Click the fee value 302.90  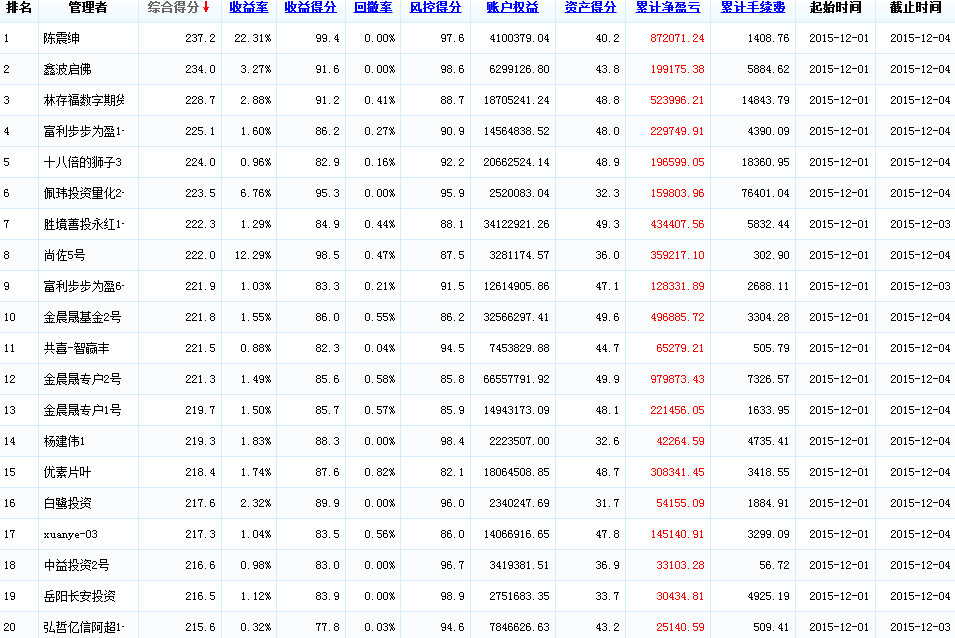point(772,256)
